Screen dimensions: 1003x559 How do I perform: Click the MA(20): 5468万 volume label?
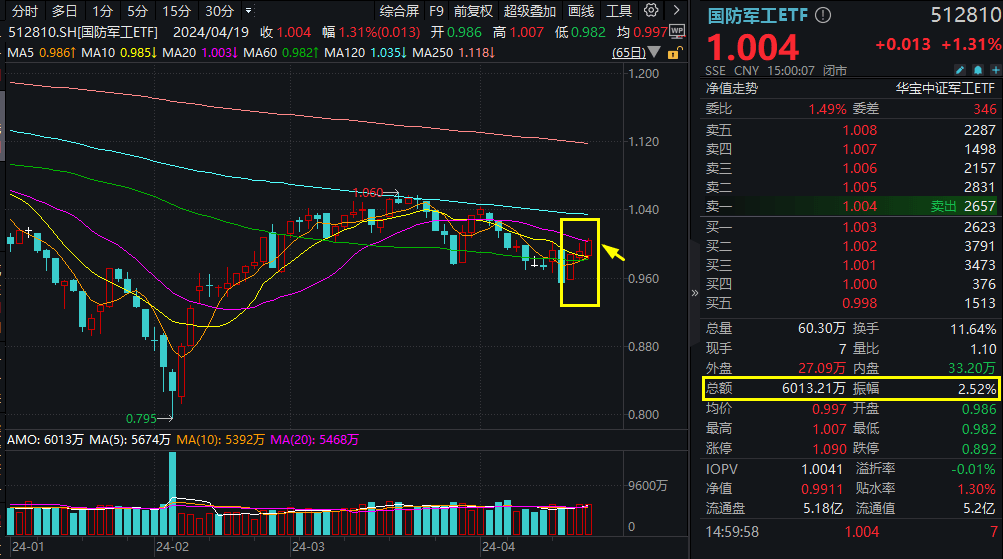click(x=314, y=439)
